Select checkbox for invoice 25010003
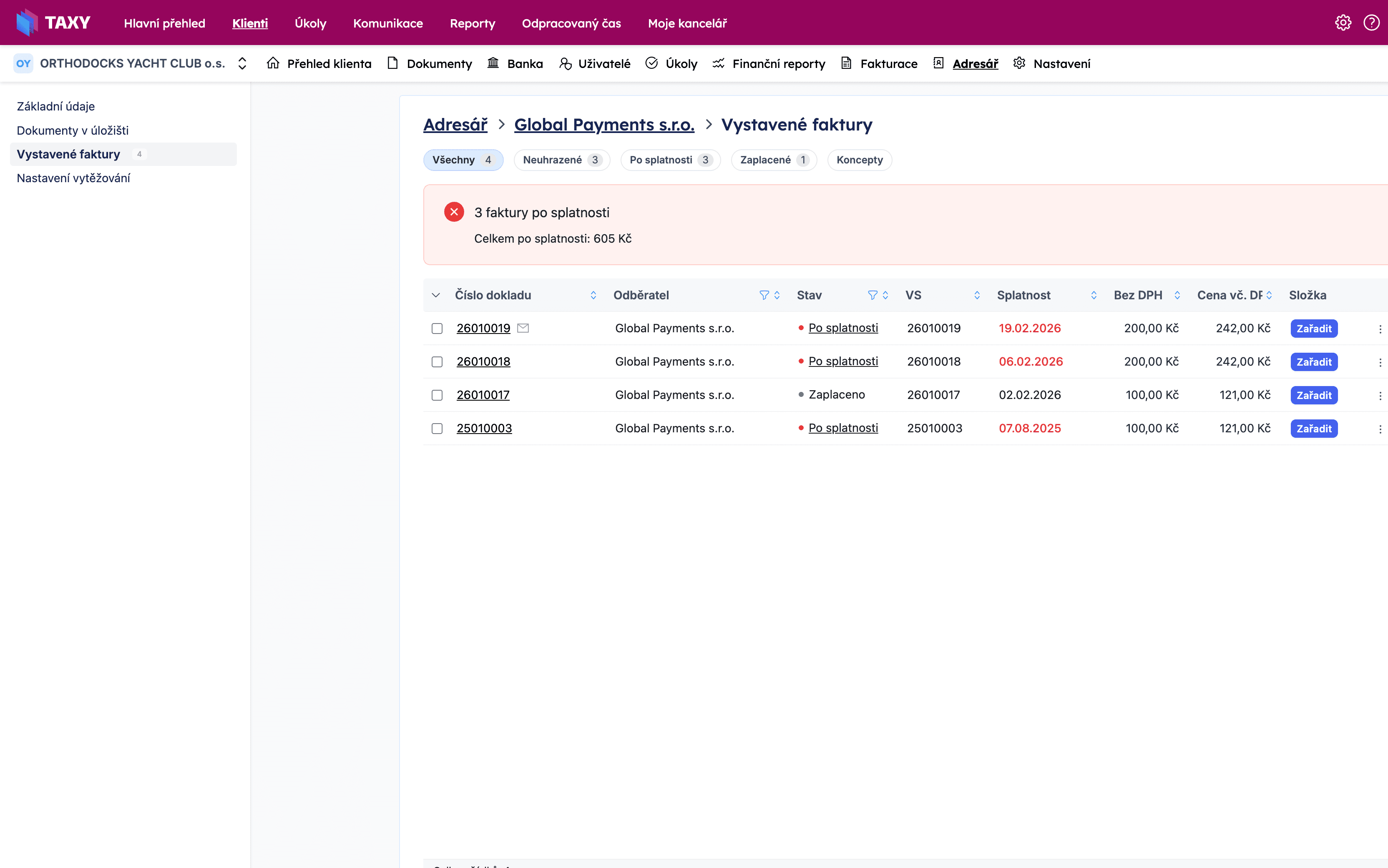The width and height of the screenshot is (1388, 868). [x=437, y=428]
